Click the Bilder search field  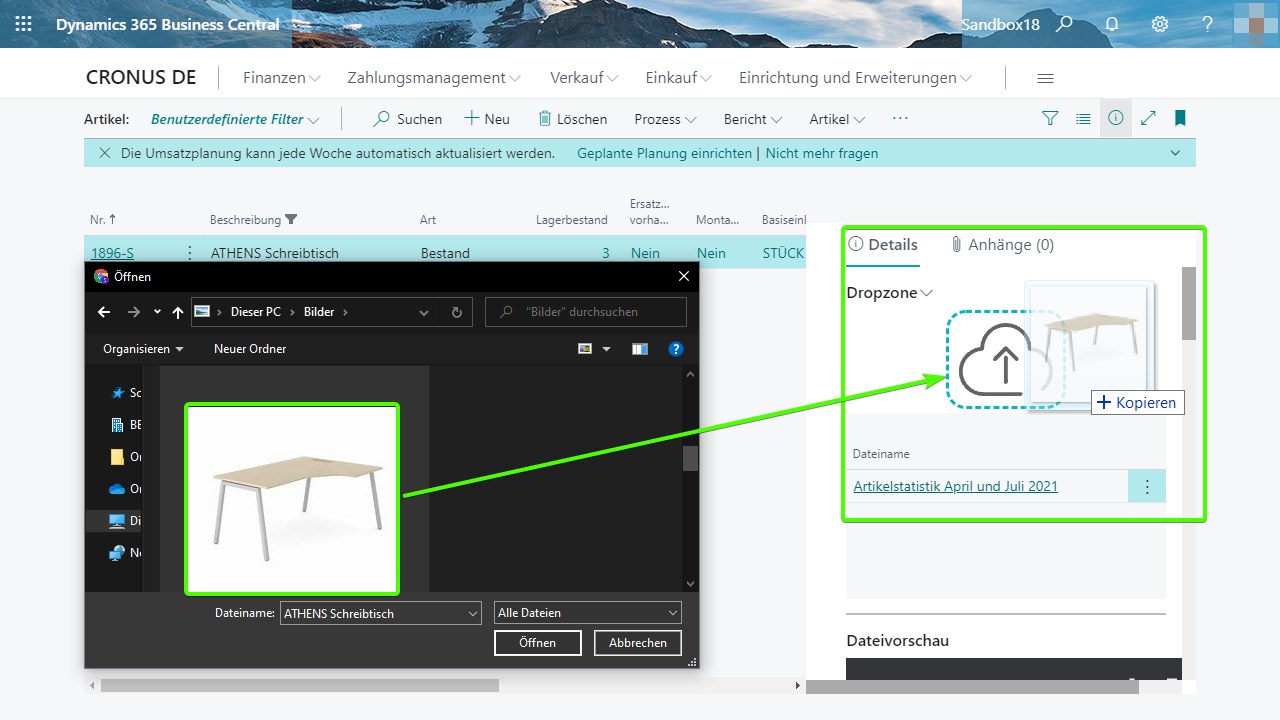point(586,312)
